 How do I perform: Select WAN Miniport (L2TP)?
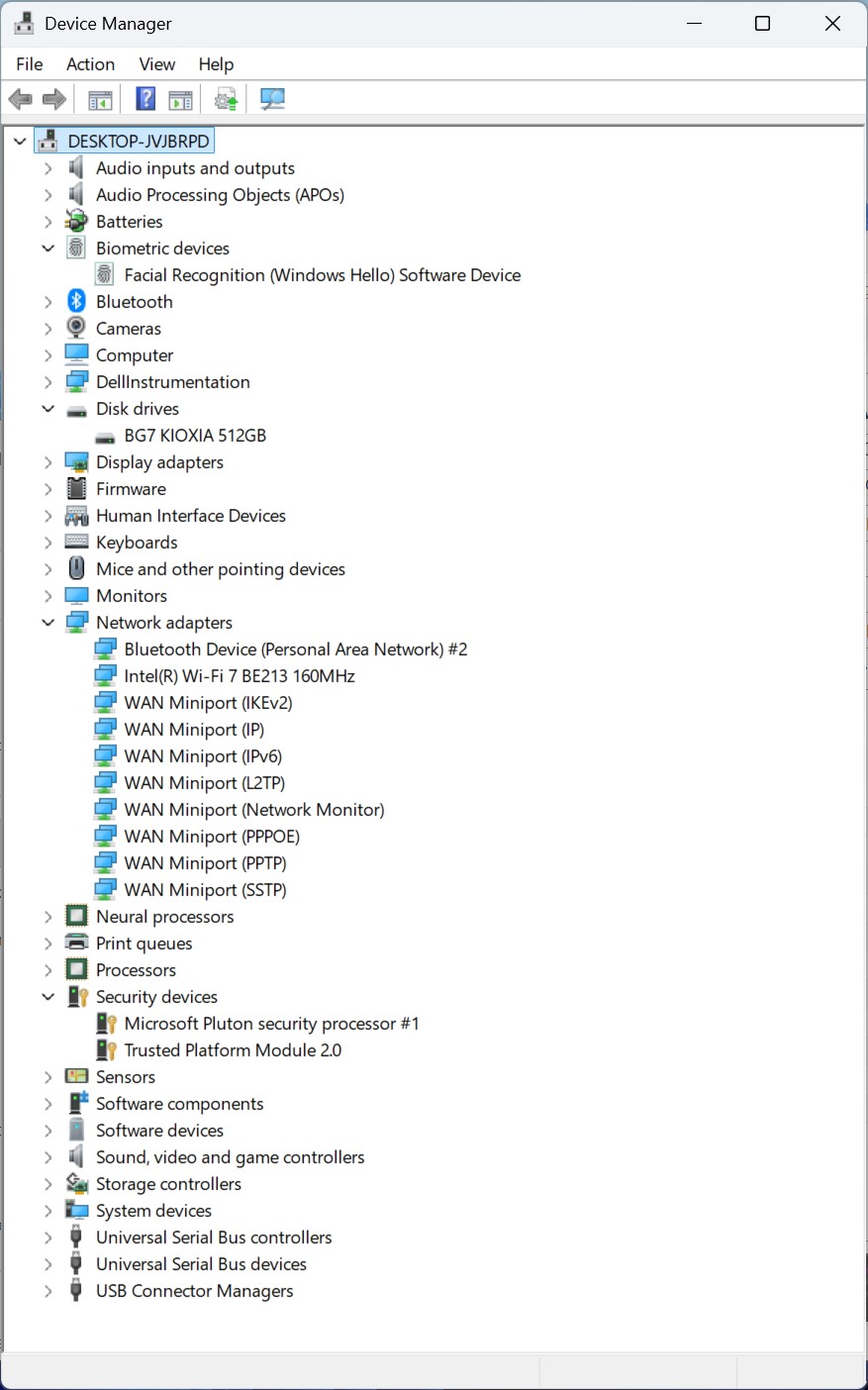[x=205, y=783]
